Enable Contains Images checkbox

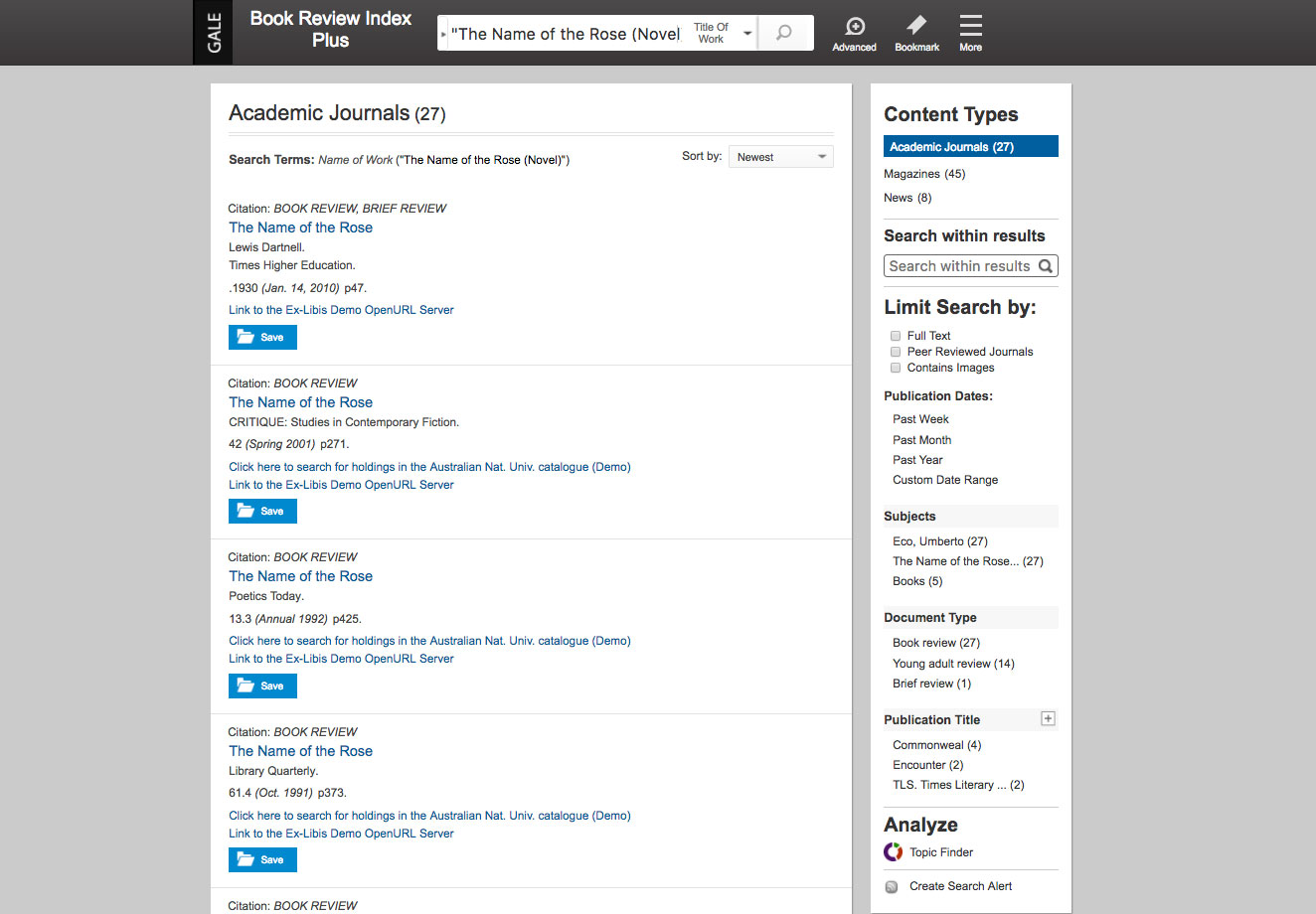tap(896, 368)
